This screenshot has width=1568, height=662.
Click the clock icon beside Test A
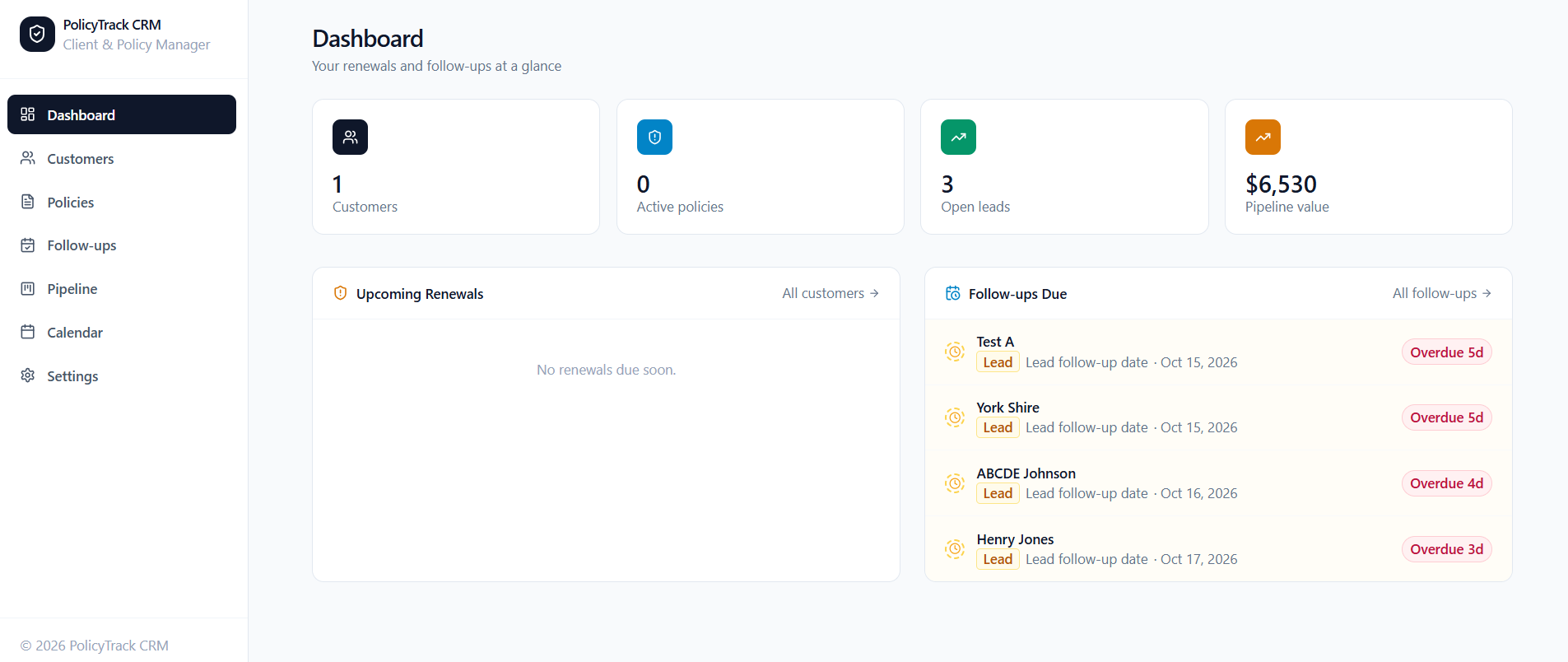[x=955, y=352]
